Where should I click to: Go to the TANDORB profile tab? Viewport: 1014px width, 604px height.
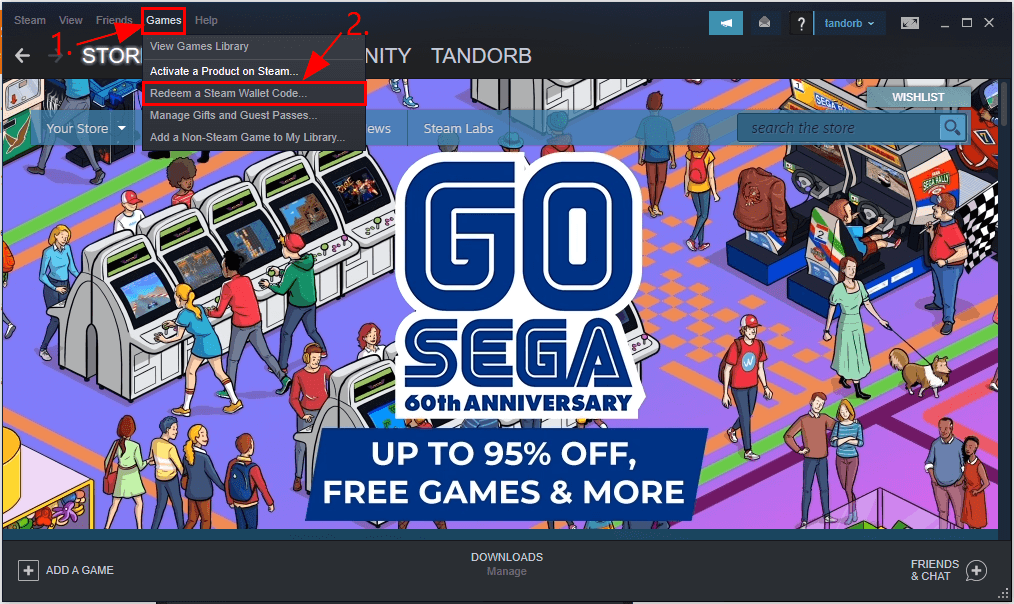click(481, 56)
